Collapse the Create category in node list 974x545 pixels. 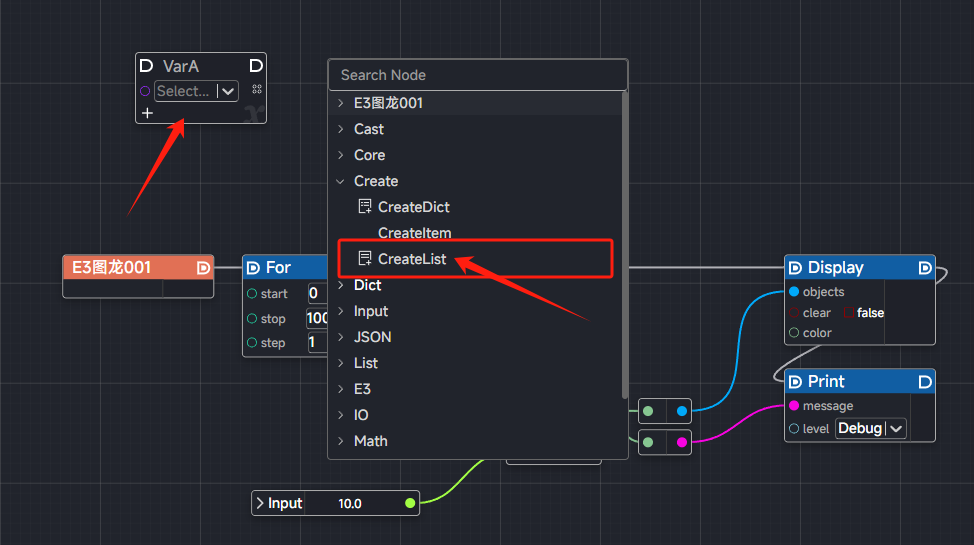[x=341, y=181]
